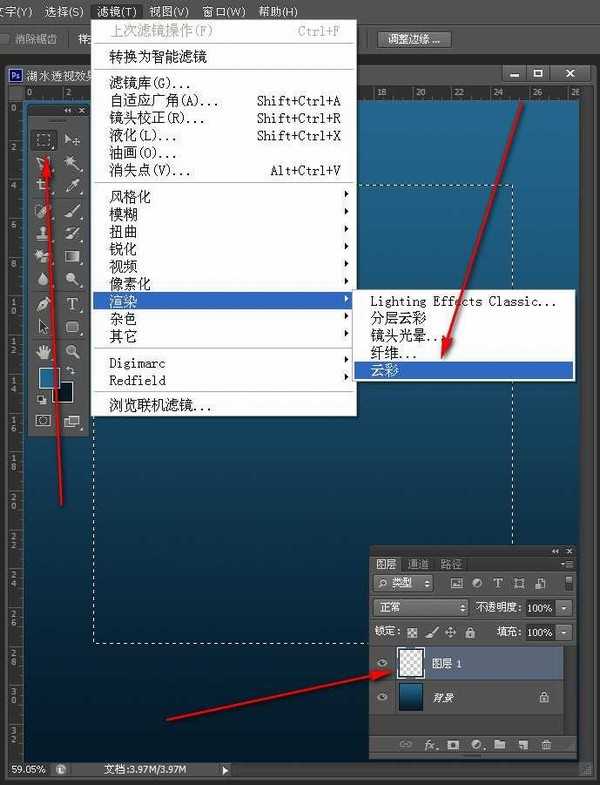The width and height of the screenshot is (600, 785).
Task: Select the Rectangular Marquee tool
Action: 44,140
